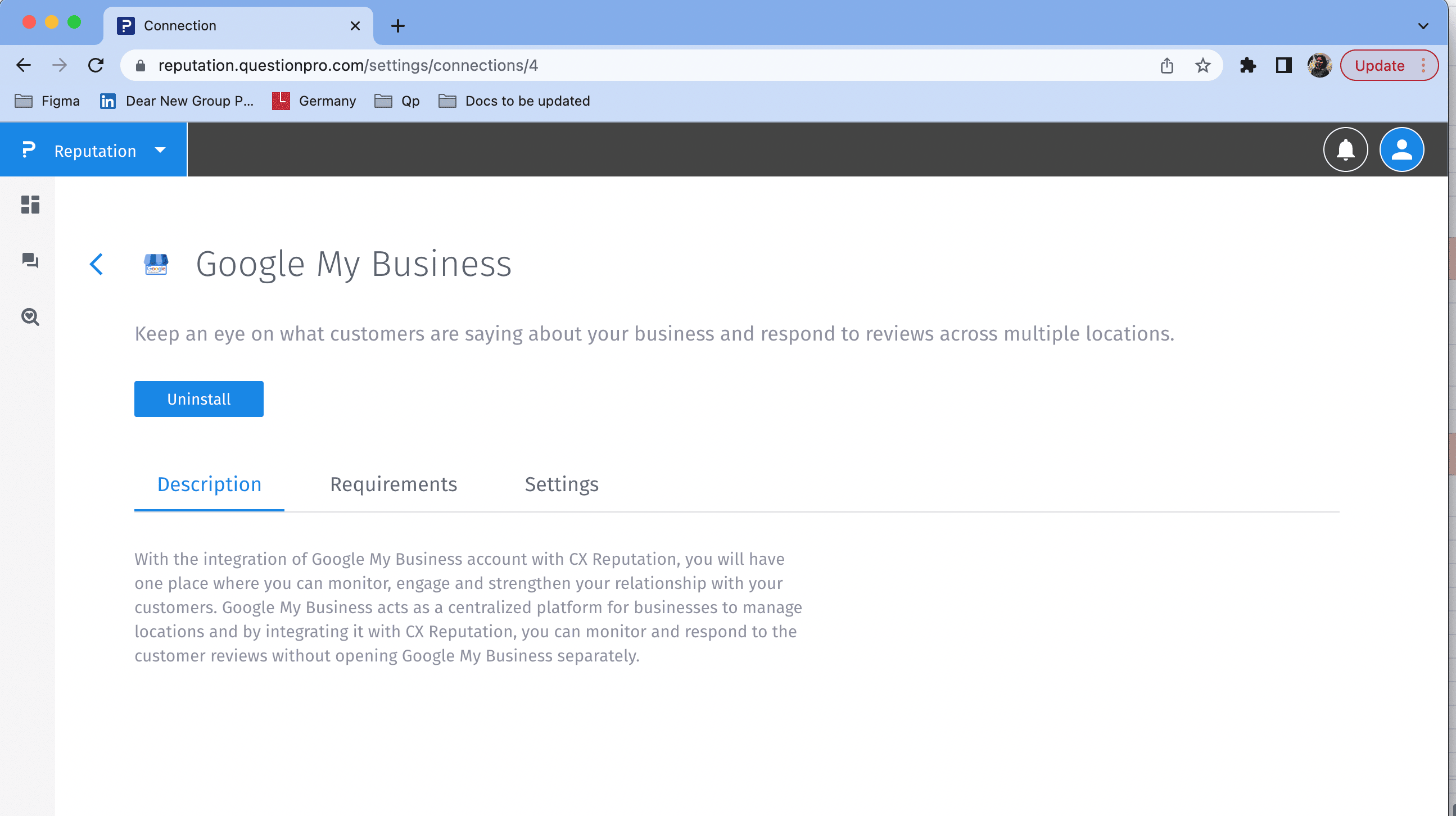Open the Settings tab

[x=561, y=485]
